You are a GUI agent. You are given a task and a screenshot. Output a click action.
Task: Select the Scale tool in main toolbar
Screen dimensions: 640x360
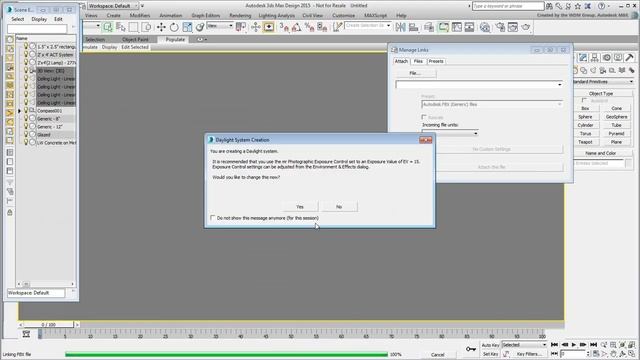187,27
